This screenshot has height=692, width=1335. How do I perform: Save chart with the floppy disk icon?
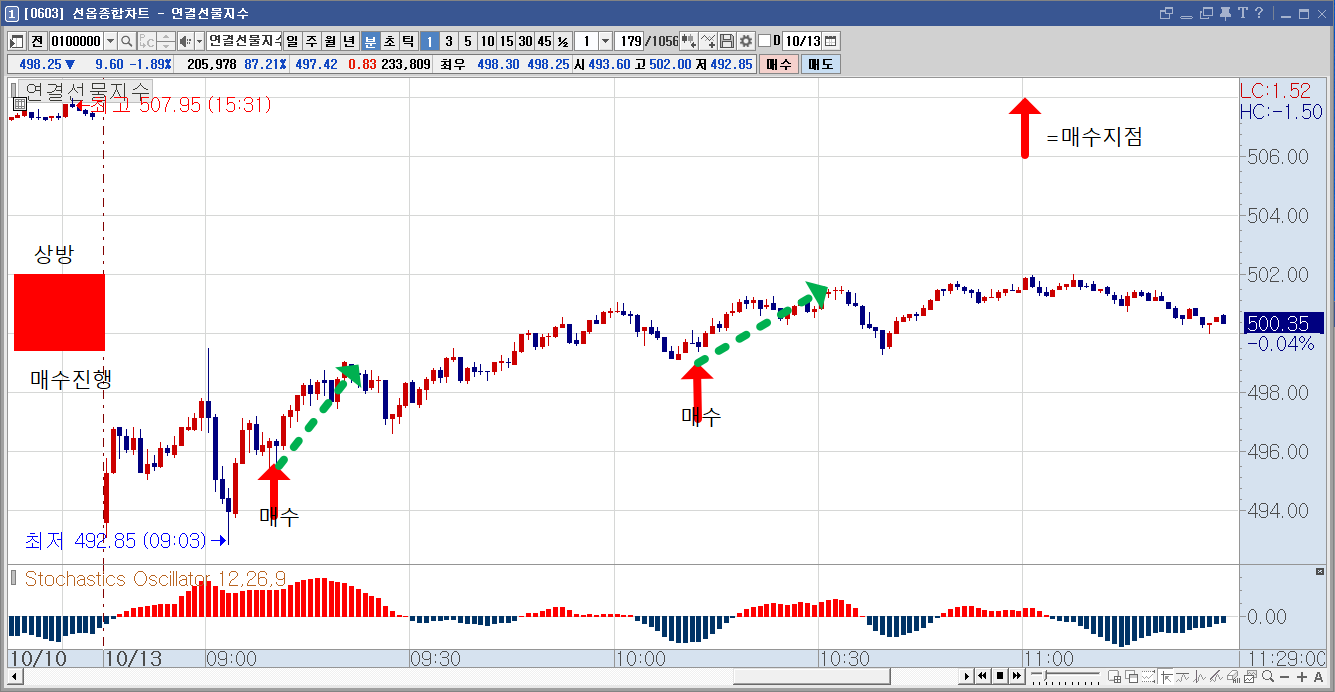click(x=727, y=41)
